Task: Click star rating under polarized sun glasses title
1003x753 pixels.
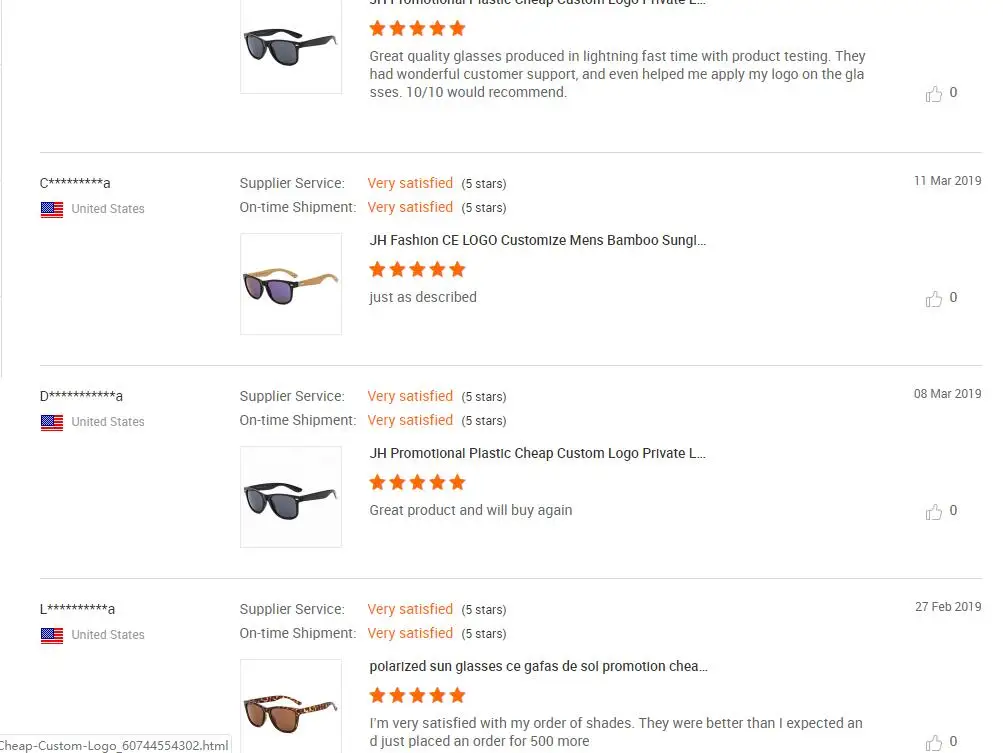Action: pyautogui.click(x=417, y=695)
